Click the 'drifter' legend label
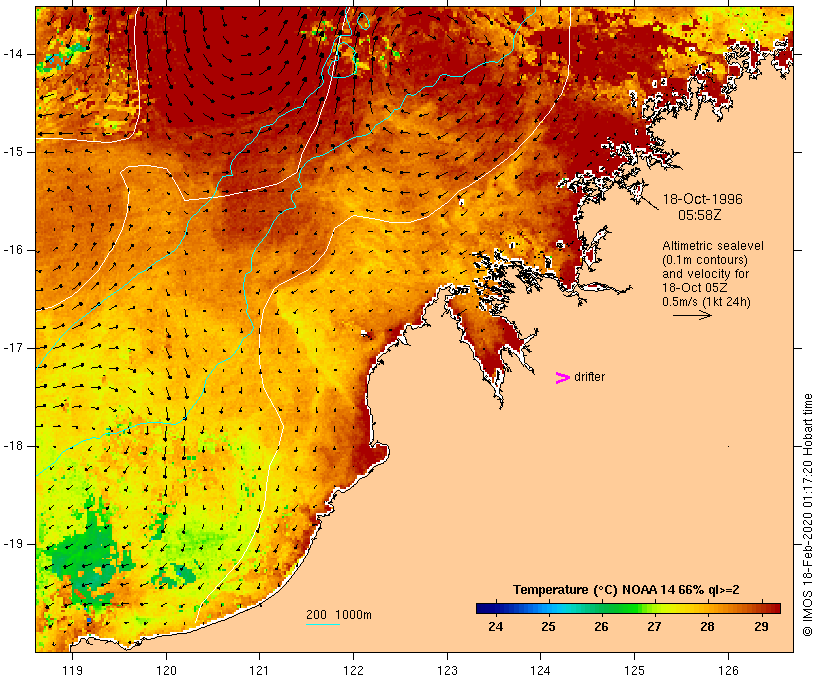 589,377
